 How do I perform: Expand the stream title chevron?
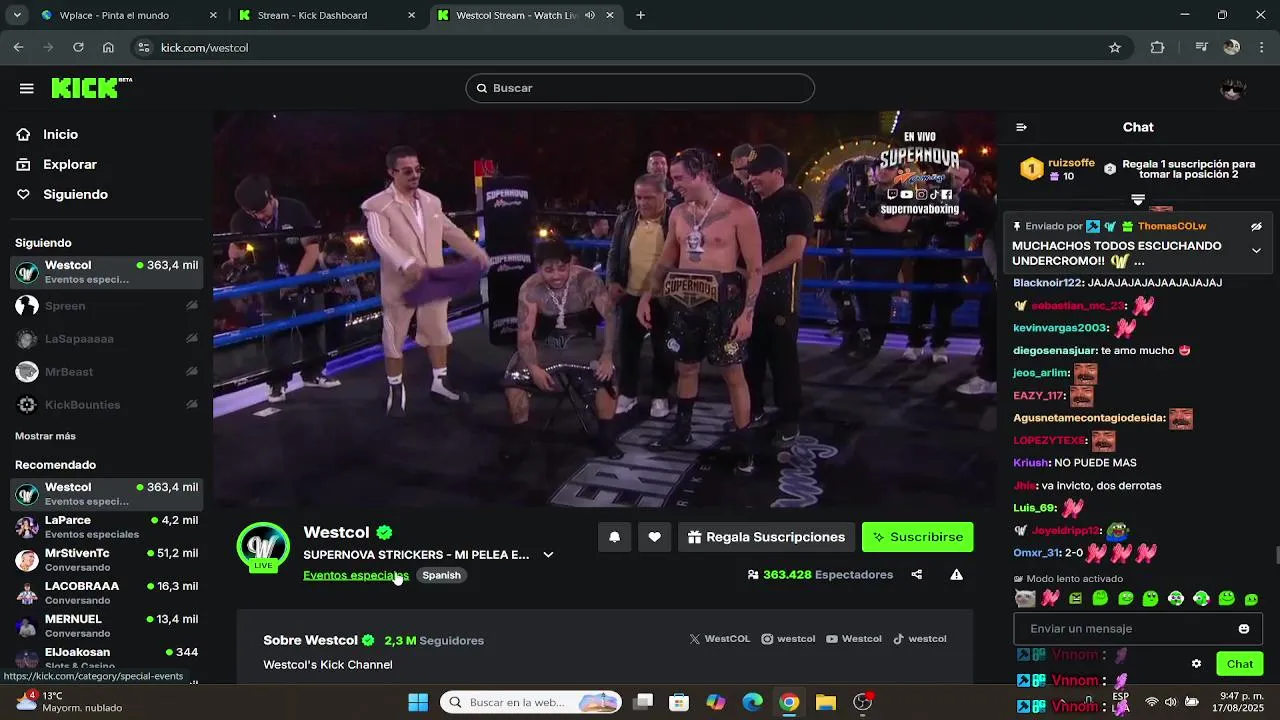[x=548, y=555]
